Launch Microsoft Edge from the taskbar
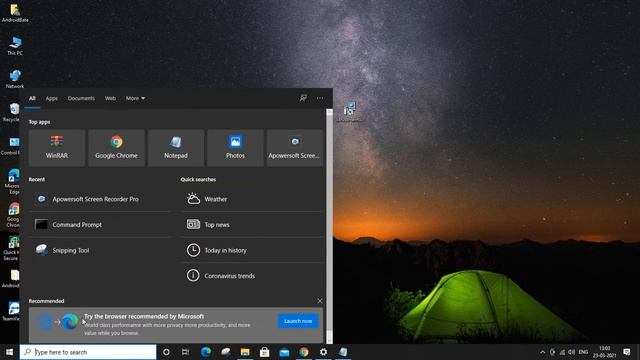The height and width of the screenshot is (360, 640). [x=206, y=352]
